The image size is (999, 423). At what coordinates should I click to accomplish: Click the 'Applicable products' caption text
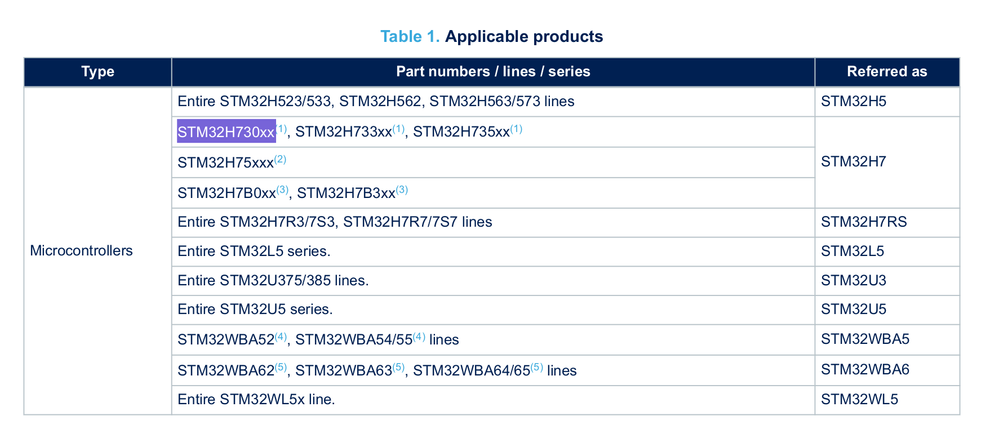[x=524, y=36]
